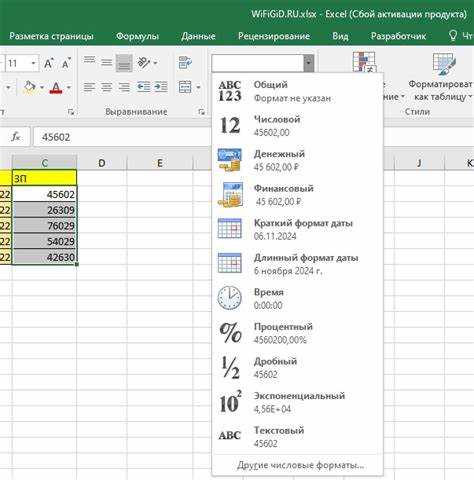Click the text orientation icon

(144, 62)
